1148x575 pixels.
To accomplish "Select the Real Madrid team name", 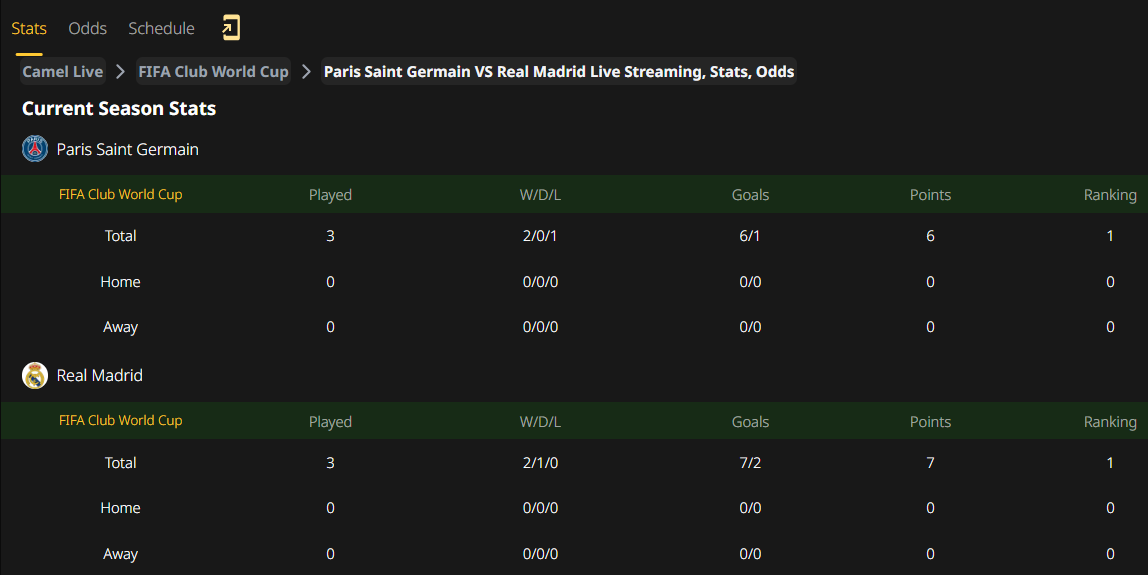I will [100, 375].
